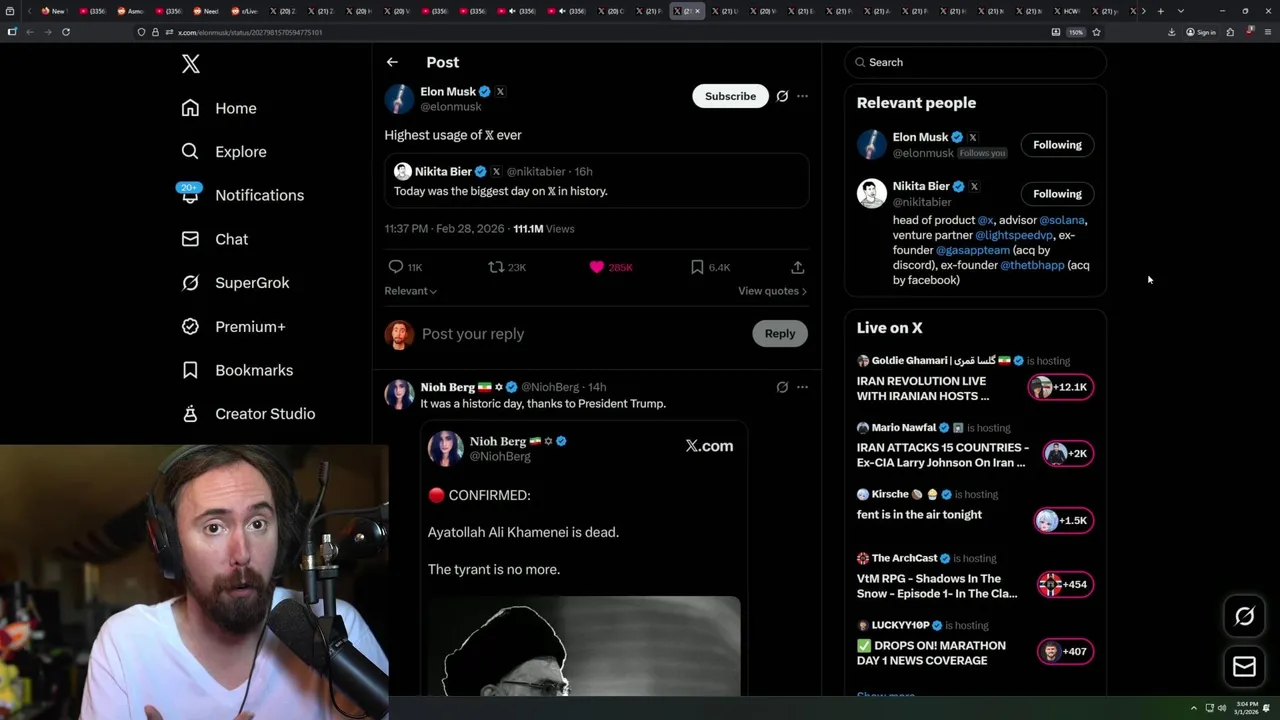Open Chat in the sidebar
This screenshot has height=720, width=1280.
(x=214, y=239)
